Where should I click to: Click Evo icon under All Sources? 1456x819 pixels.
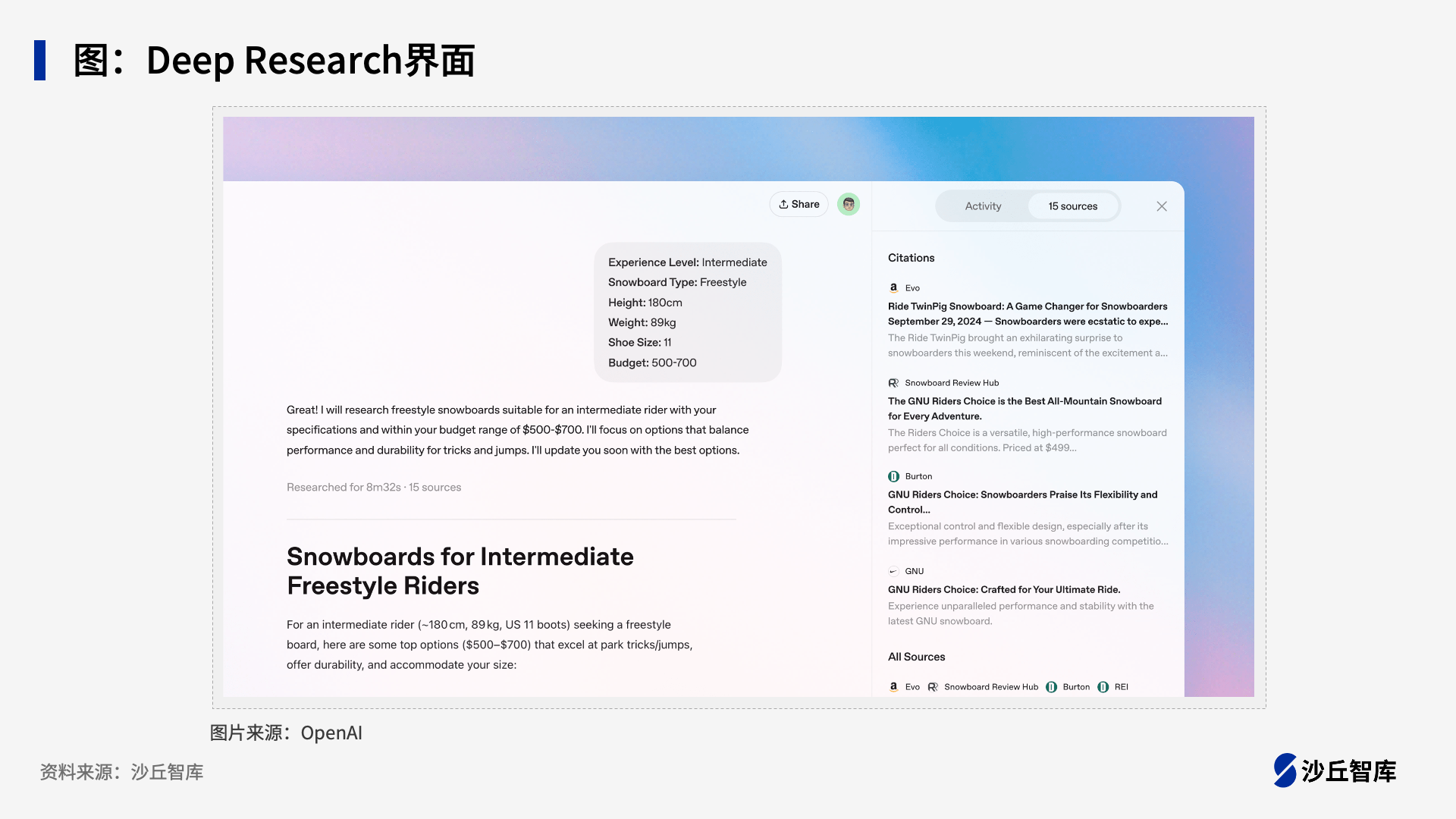(893, 687)
